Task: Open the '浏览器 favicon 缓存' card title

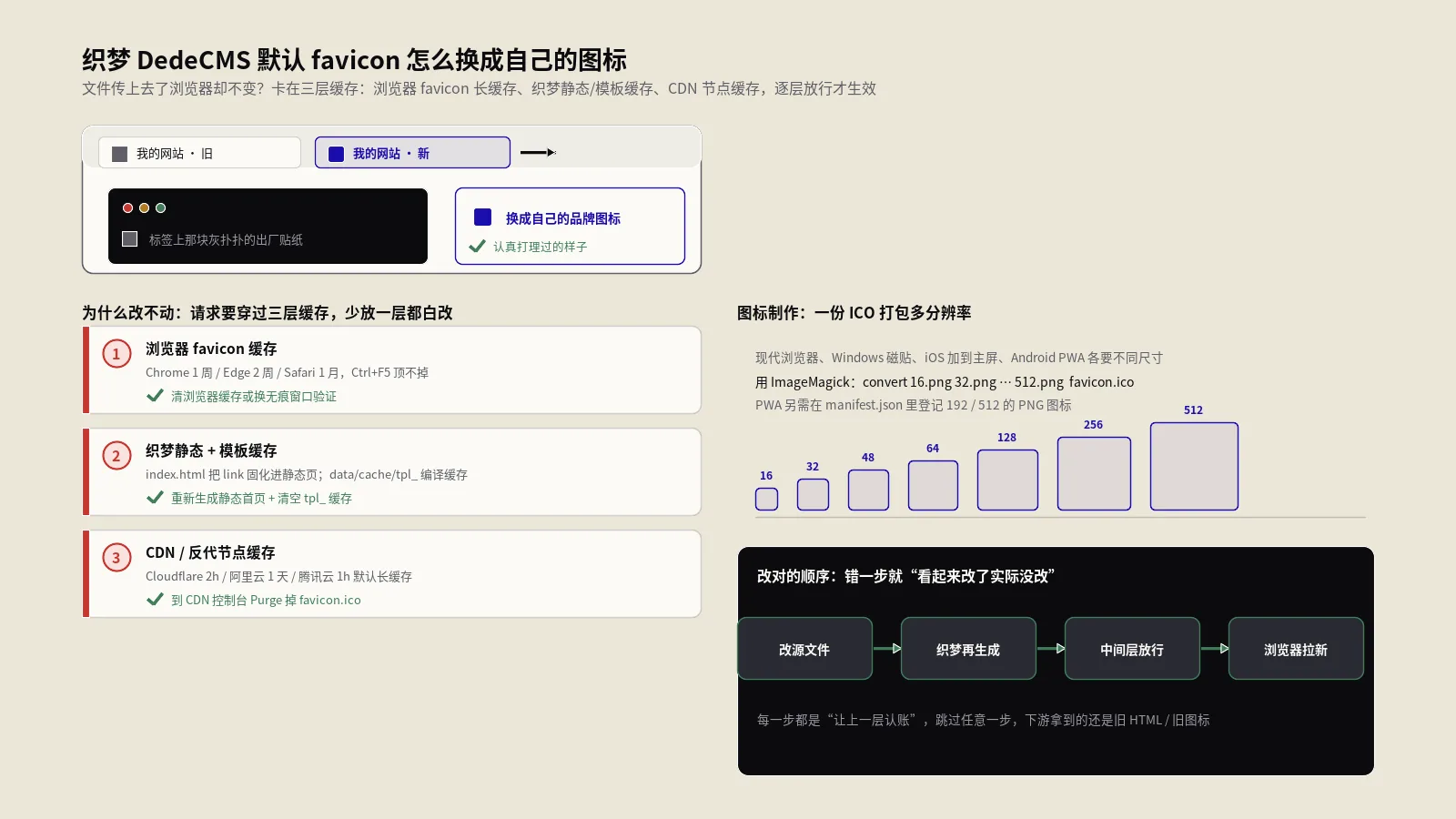Action: pos(211,349)
